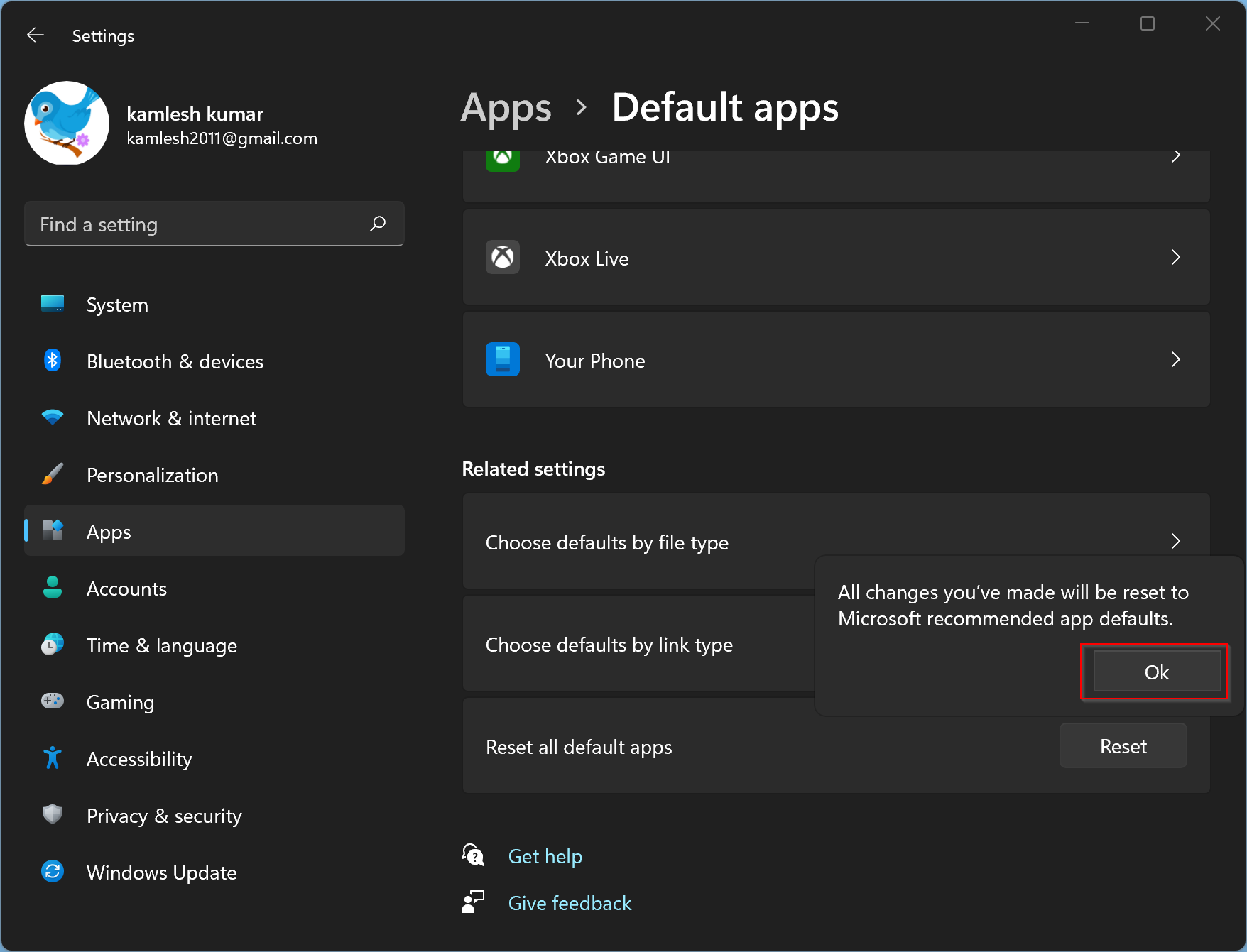Click the Accessibility figure icon
This screenshot has height=952, width=1247.
53,758
